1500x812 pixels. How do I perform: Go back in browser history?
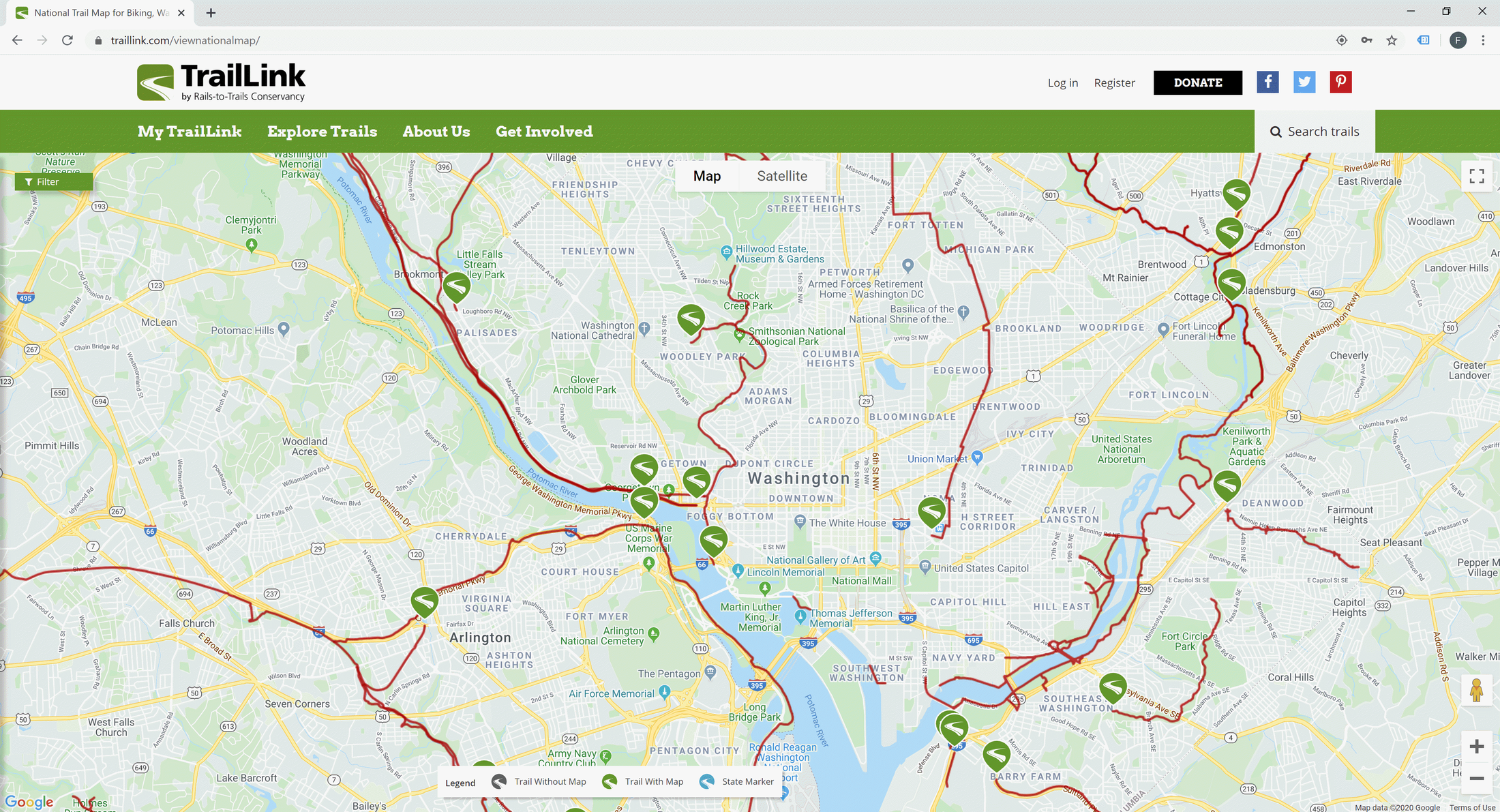pos(17,40)
